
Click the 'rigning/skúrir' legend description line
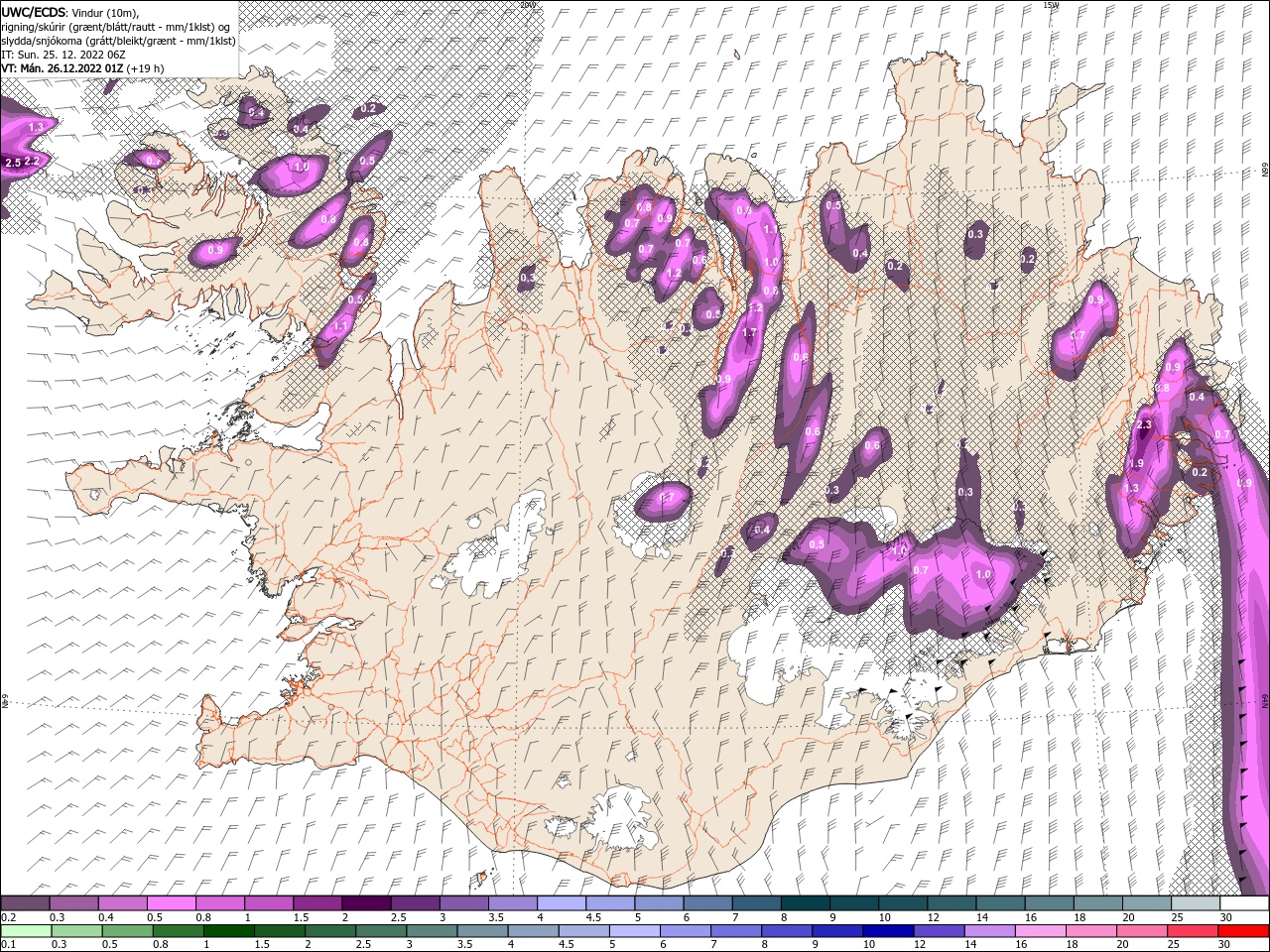point(115,27)
